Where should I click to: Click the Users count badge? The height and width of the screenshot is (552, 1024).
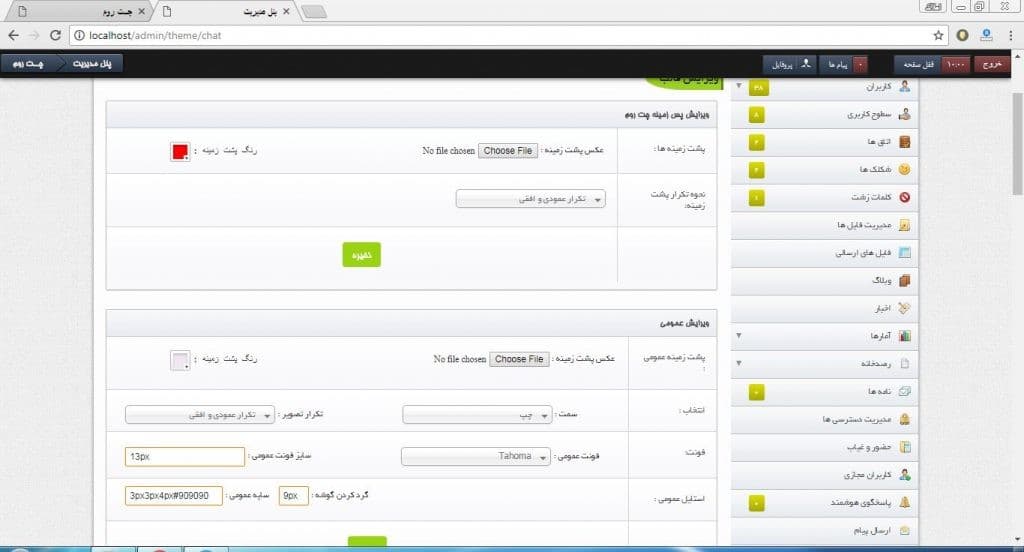click(758, 87)
